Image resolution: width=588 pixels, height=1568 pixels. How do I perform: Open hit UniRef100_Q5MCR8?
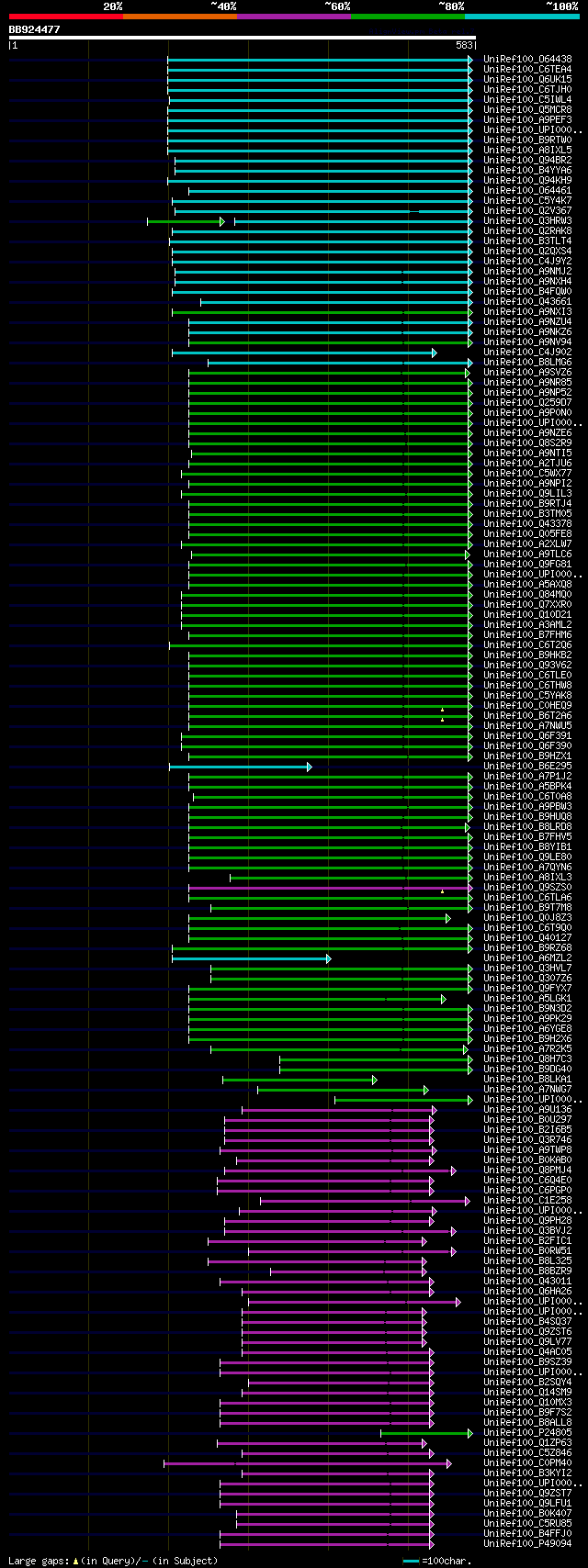click(x=527, y=109)
